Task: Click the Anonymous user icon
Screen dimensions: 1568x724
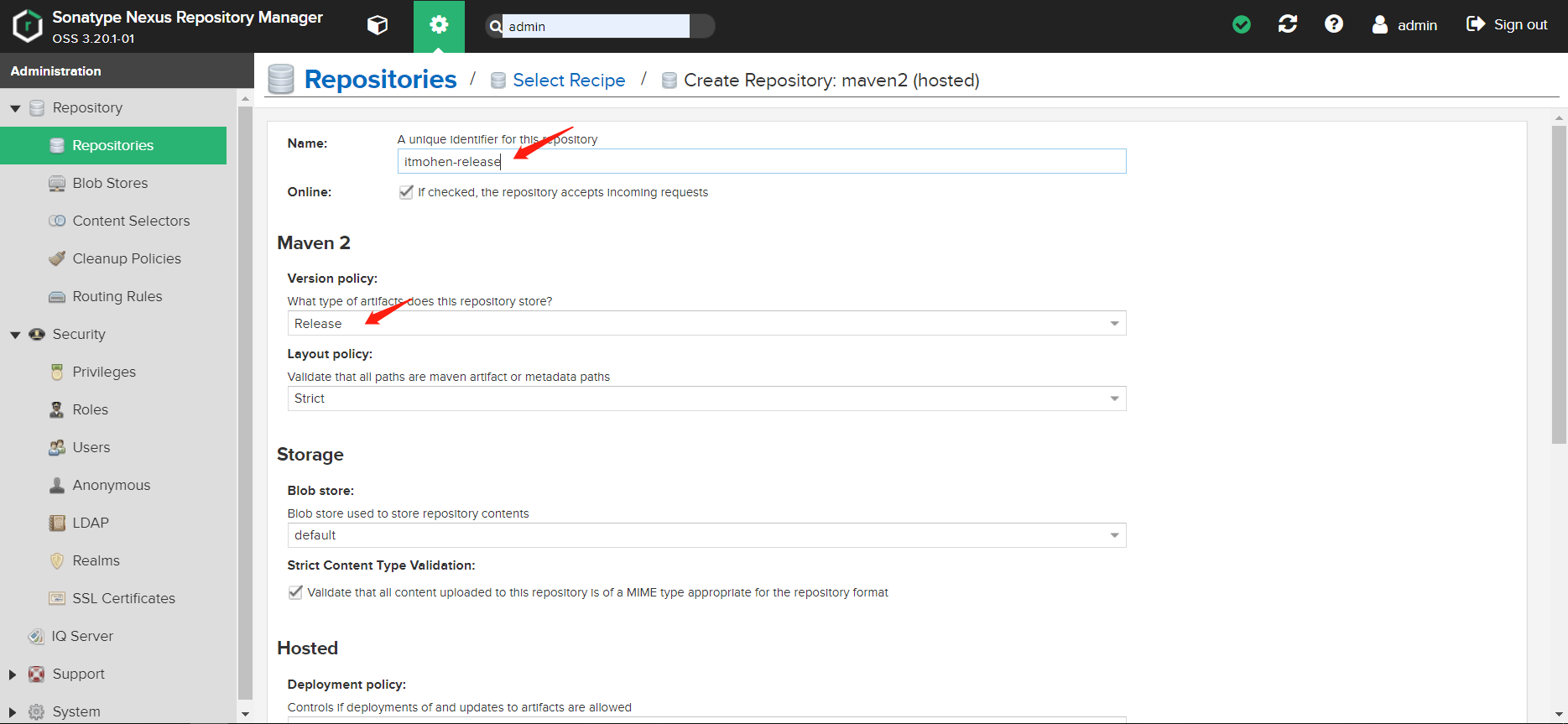Action: [x=57, y=486]
